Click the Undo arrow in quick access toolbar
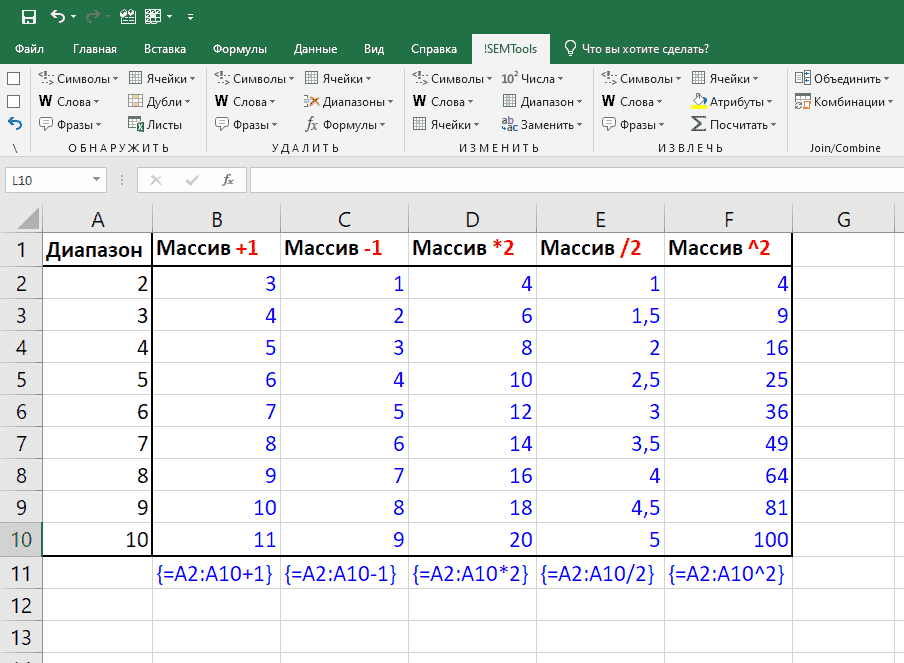 [x=57, y=16]
